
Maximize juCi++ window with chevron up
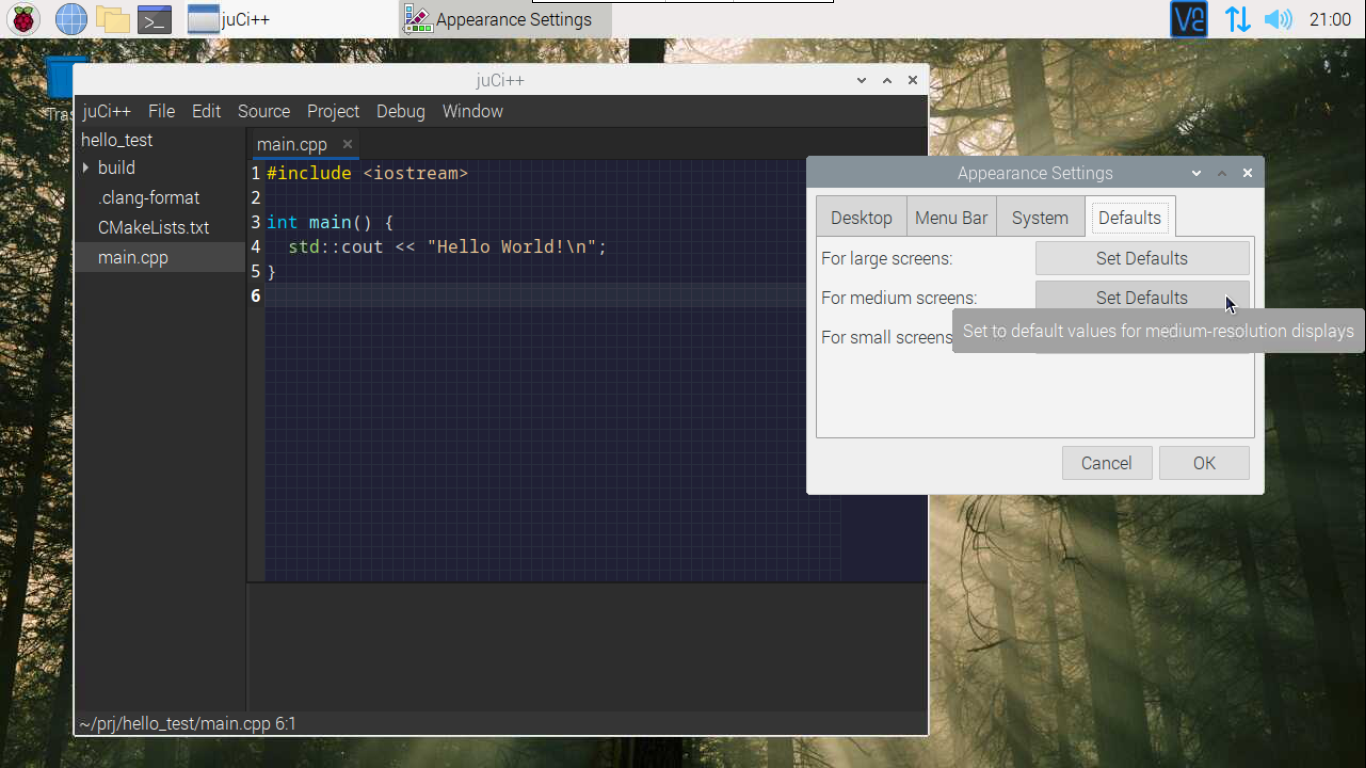click(x=887, y=80)
